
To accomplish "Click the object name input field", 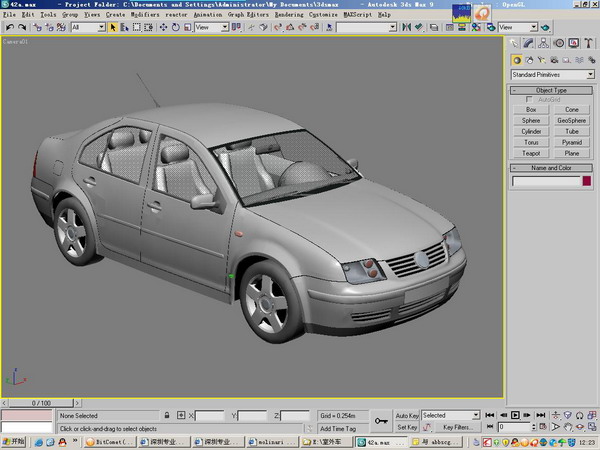I will click(x=546, y=181).
